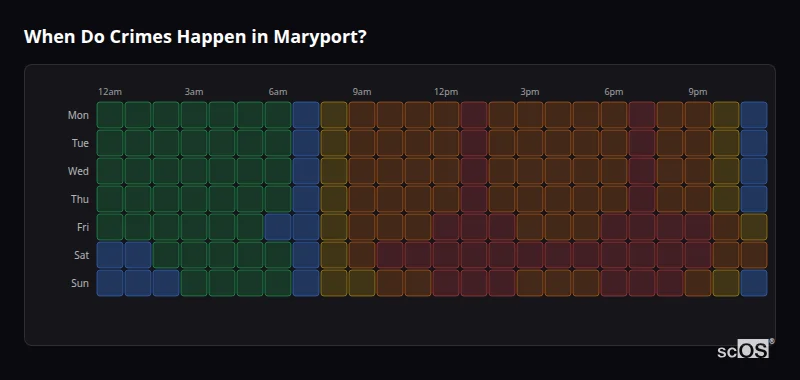Click the "9am" hour label

pos(362,92)
